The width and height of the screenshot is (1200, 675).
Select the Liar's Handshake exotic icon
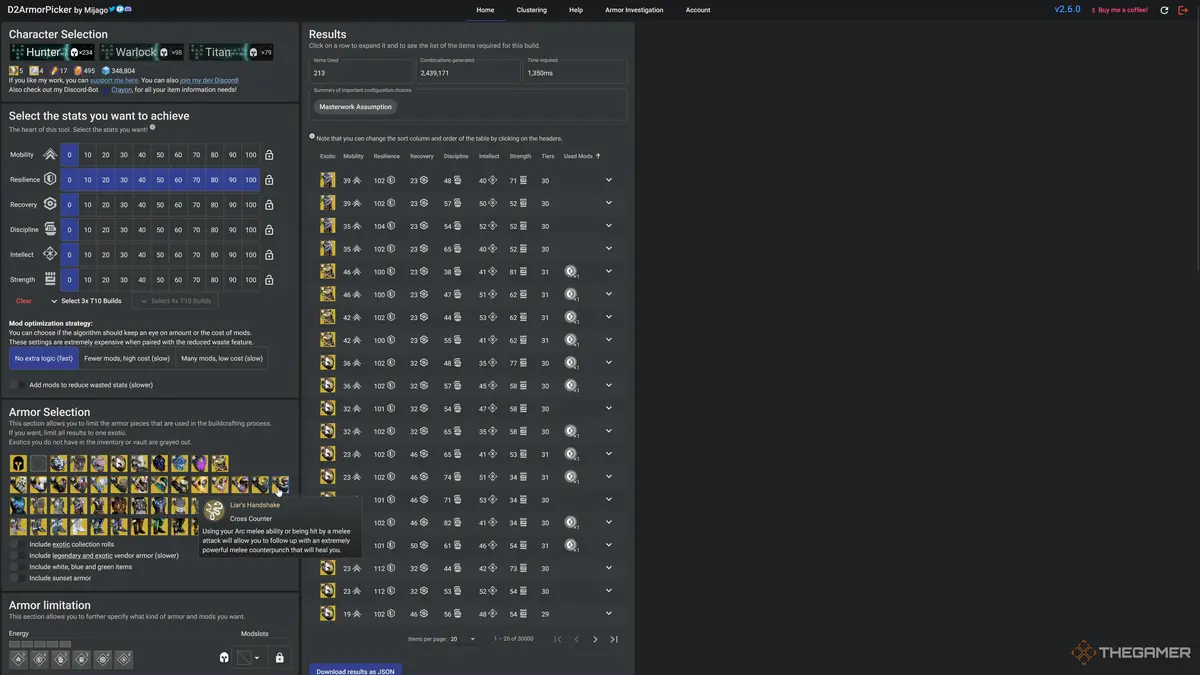(x=280, y=485)
